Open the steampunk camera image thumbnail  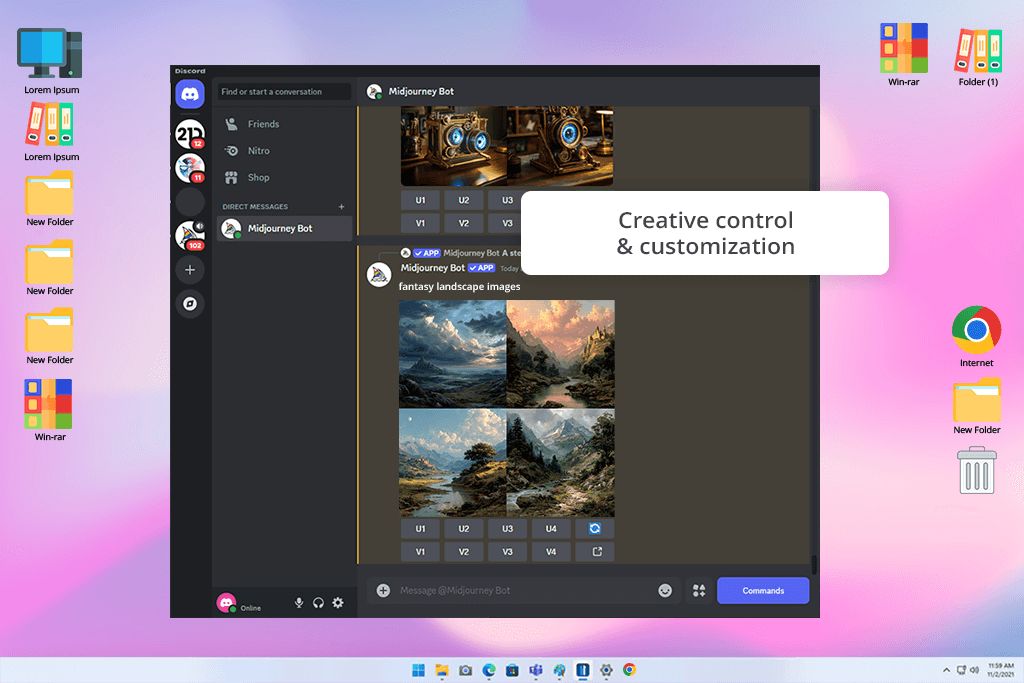[507, 146]
